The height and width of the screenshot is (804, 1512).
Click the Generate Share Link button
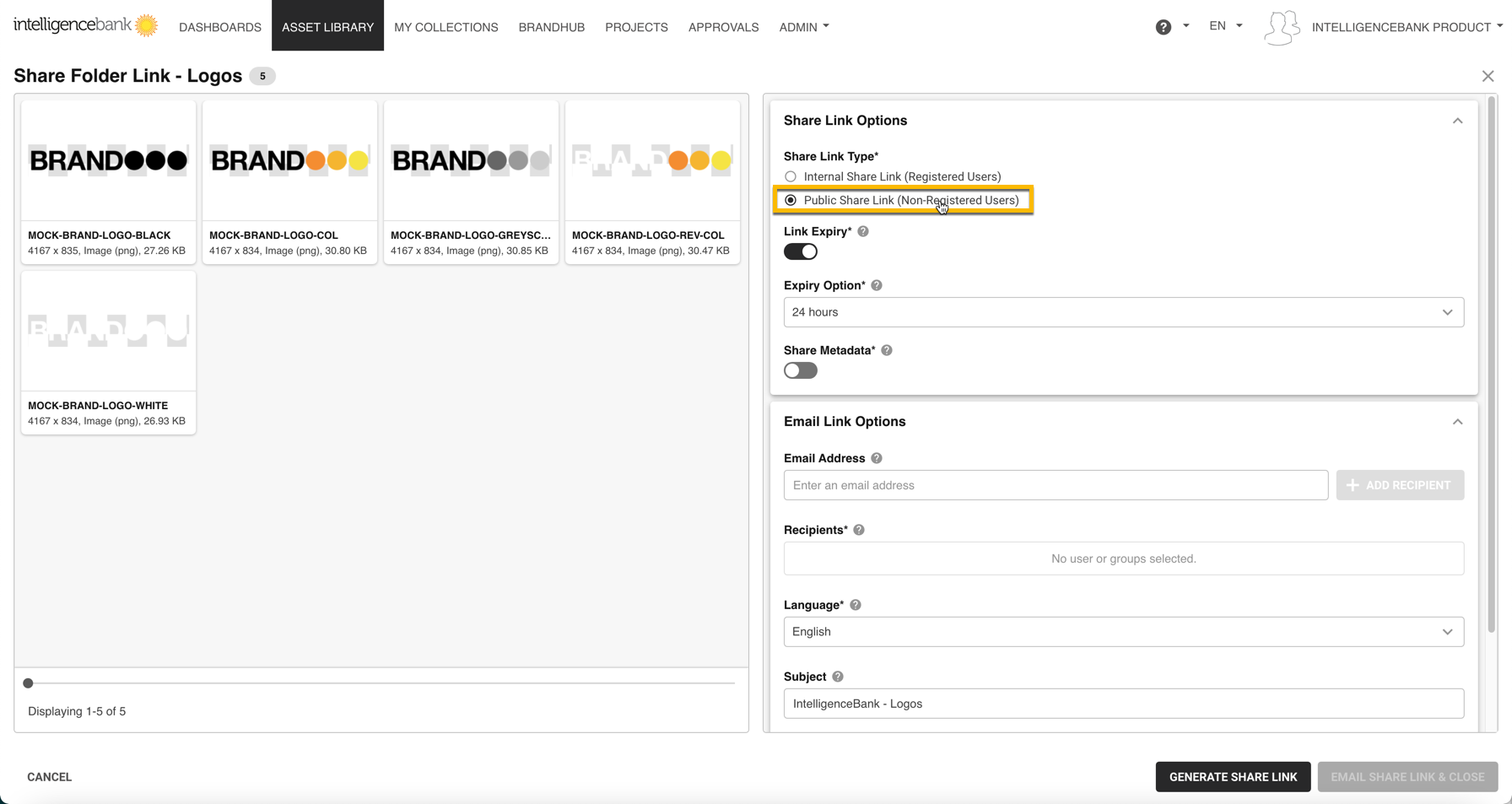click(1233, 777)
